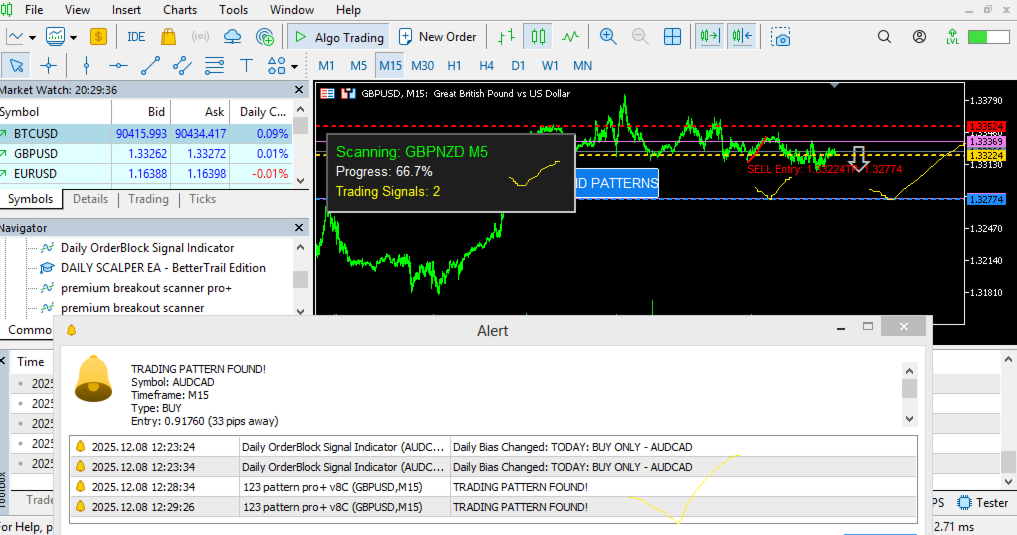Select the text label tool

[246, 65]
